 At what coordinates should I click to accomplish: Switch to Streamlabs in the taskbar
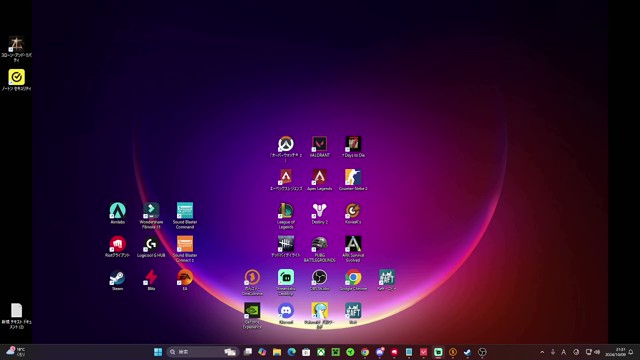[438, 352]
